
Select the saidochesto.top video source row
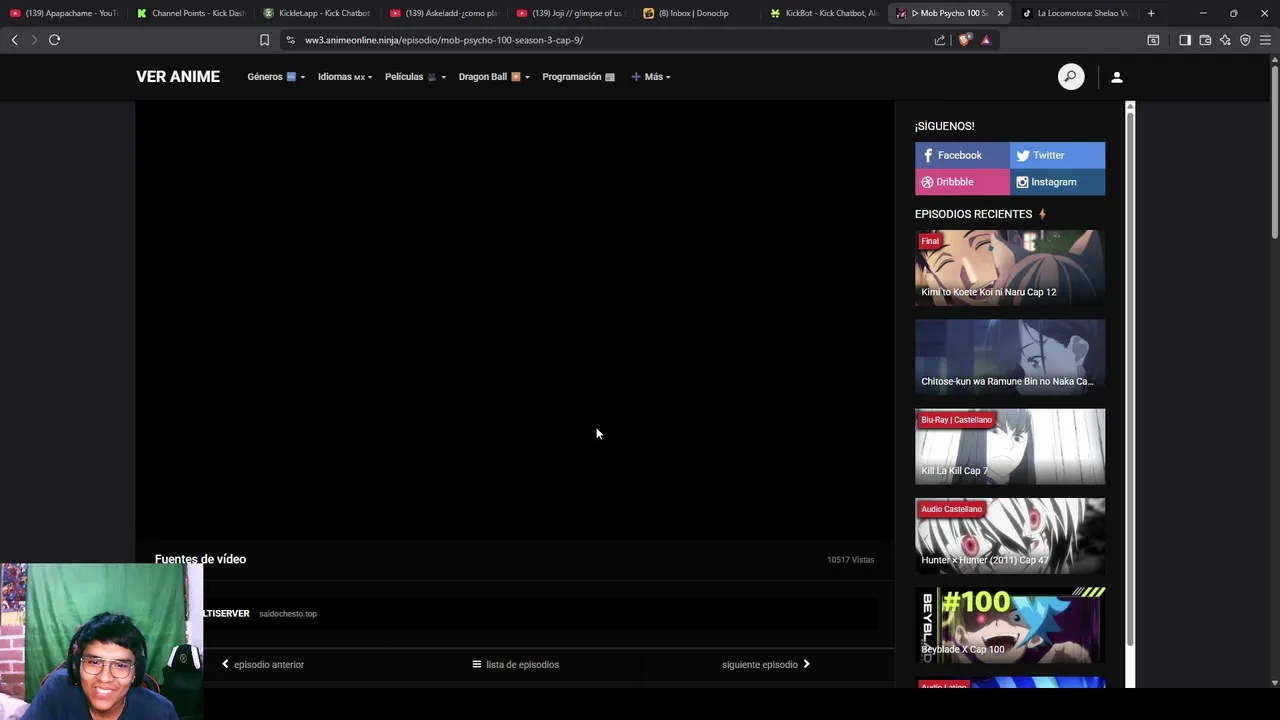[516, 614]
